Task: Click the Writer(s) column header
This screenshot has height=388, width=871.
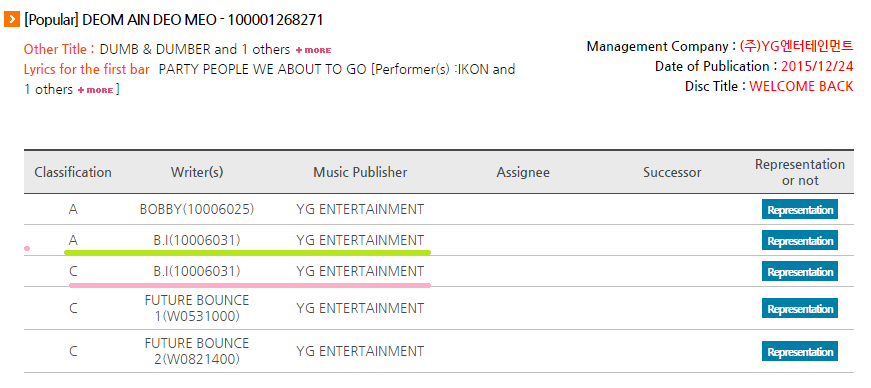Action: point(197,172)
